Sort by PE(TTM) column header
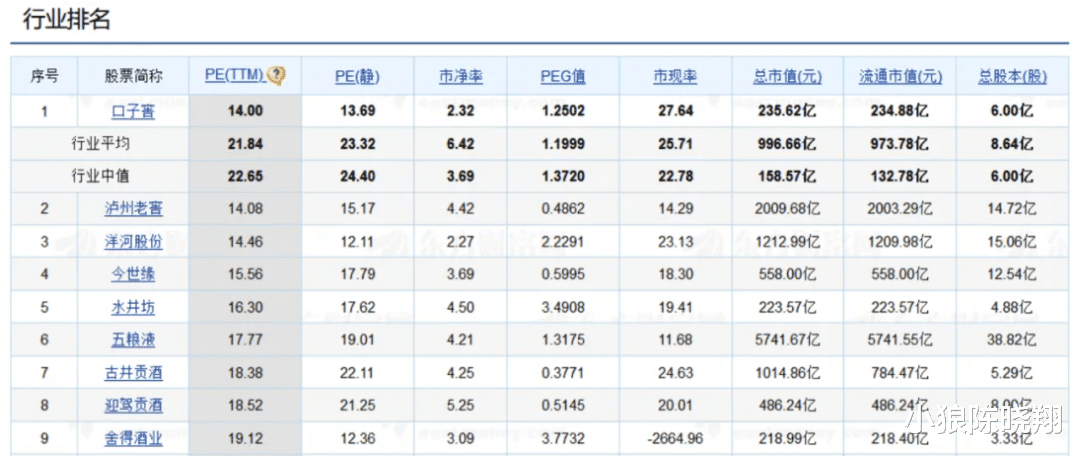 [235, 76]
